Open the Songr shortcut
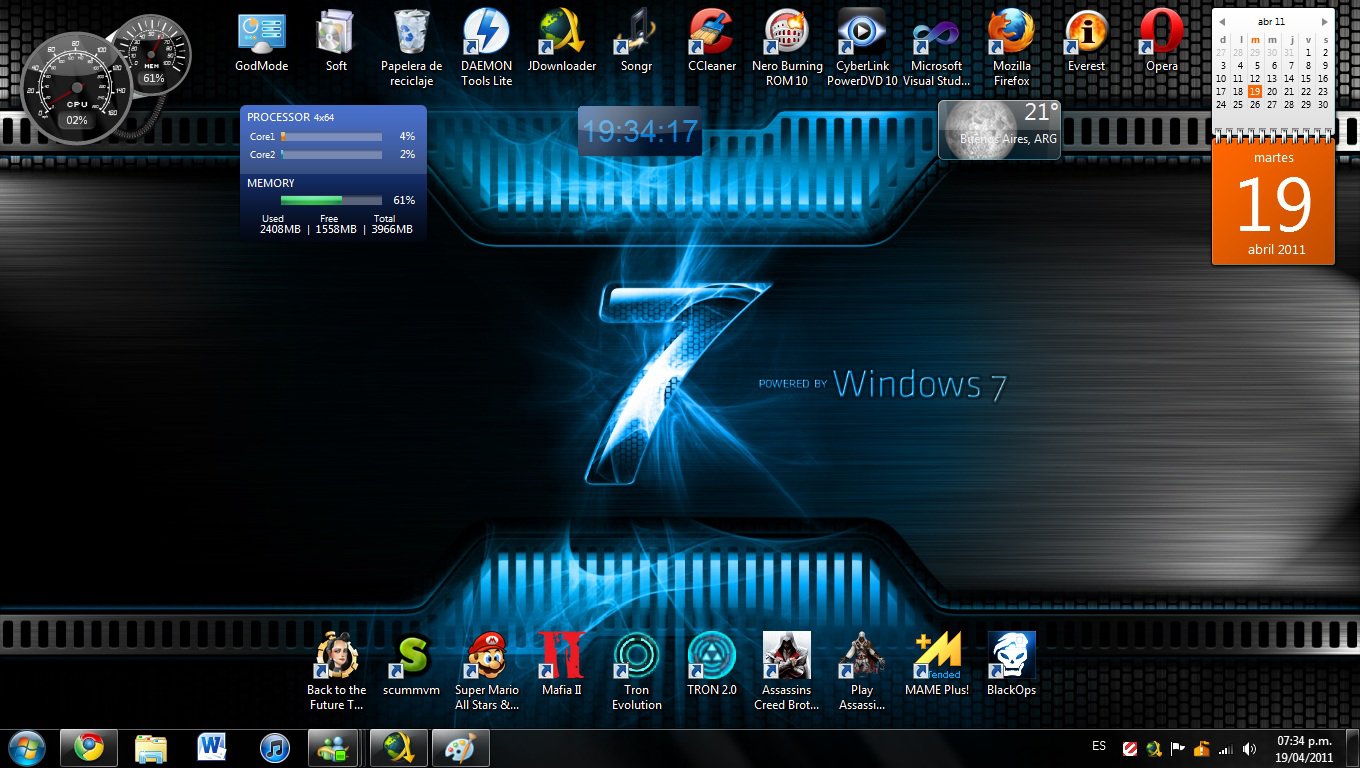The height and width of the screenshot is (768, 1360). tap(636, 41)
